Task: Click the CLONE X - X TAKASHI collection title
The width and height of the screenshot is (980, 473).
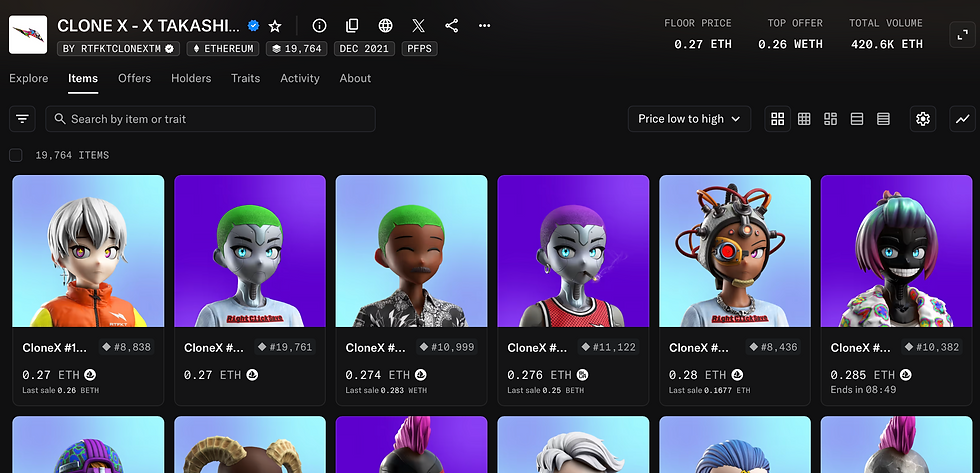Action: 149,26
